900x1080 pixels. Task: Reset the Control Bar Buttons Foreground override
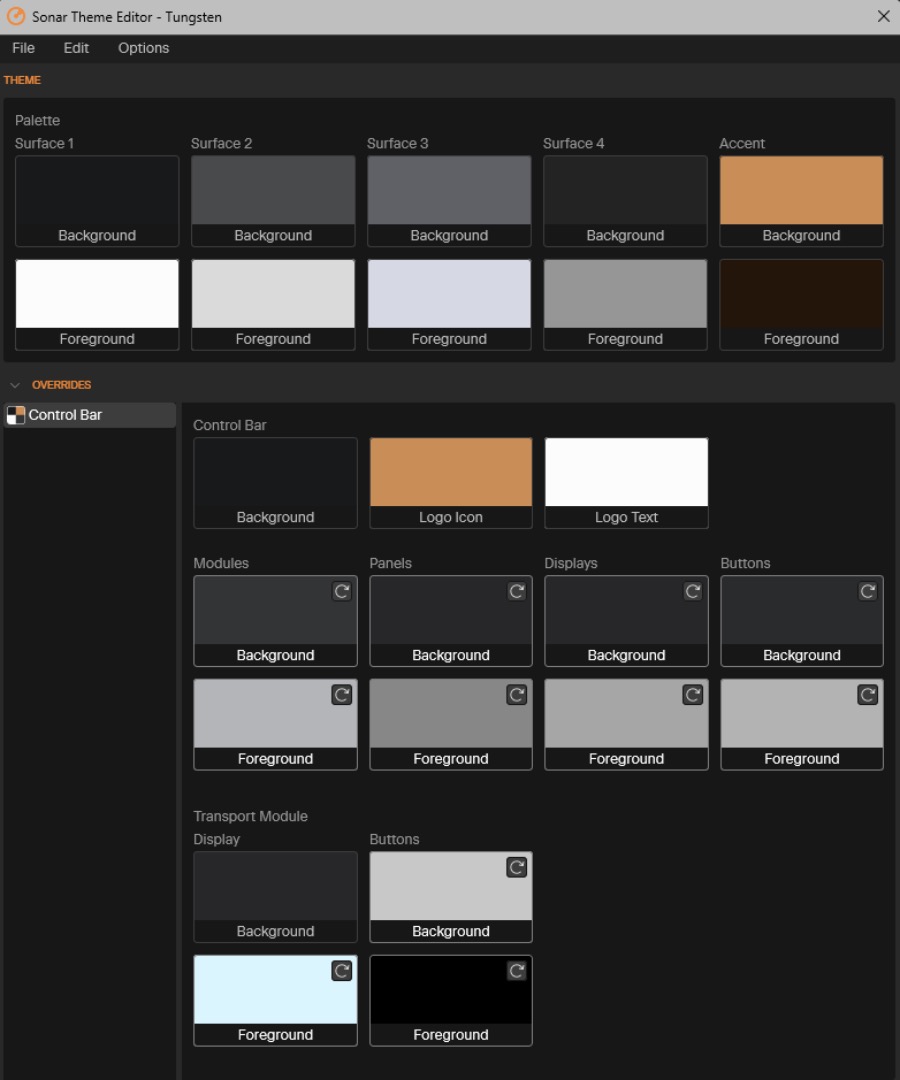(868, 694)
